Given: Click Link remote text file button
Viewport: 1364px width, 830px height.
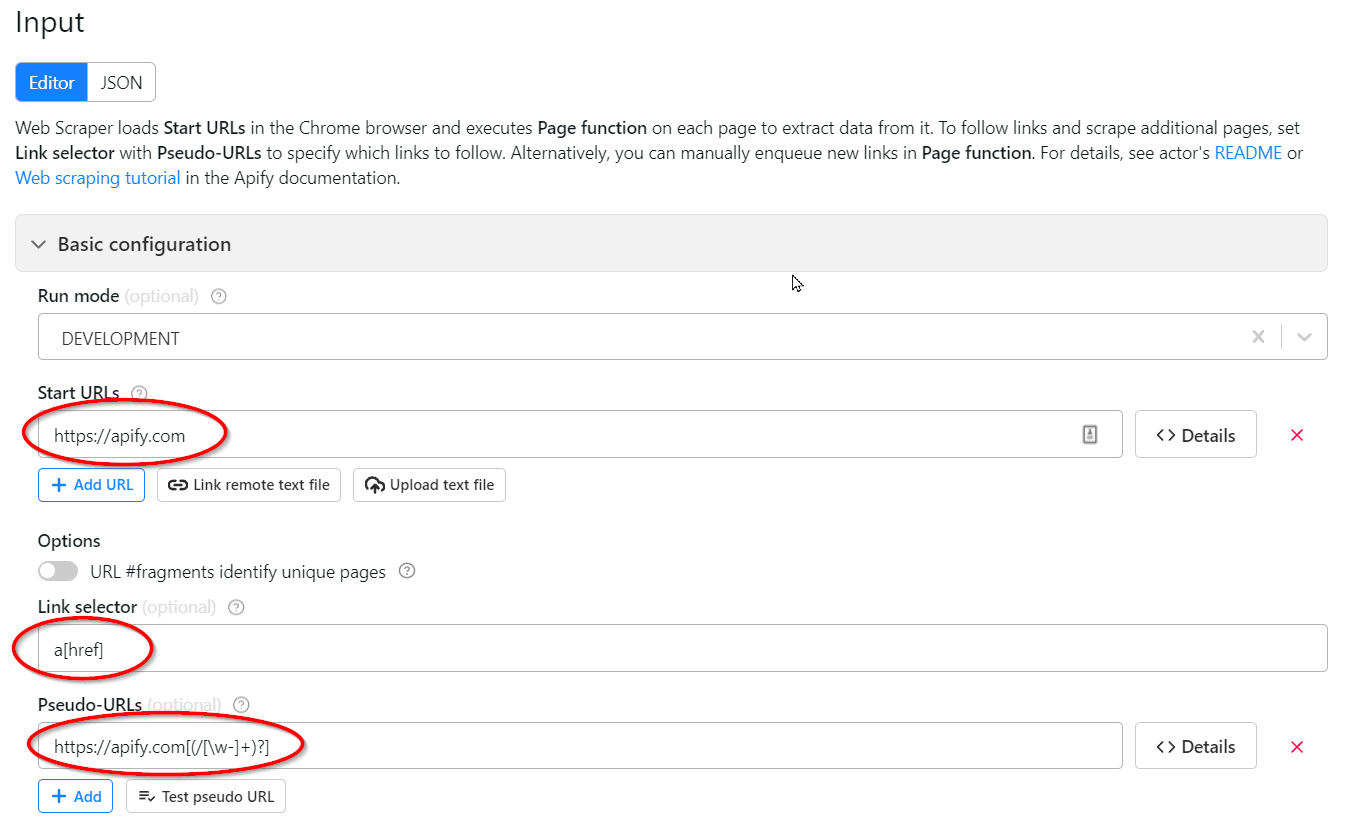Looking at the screenshot, I should pos(249,485).
